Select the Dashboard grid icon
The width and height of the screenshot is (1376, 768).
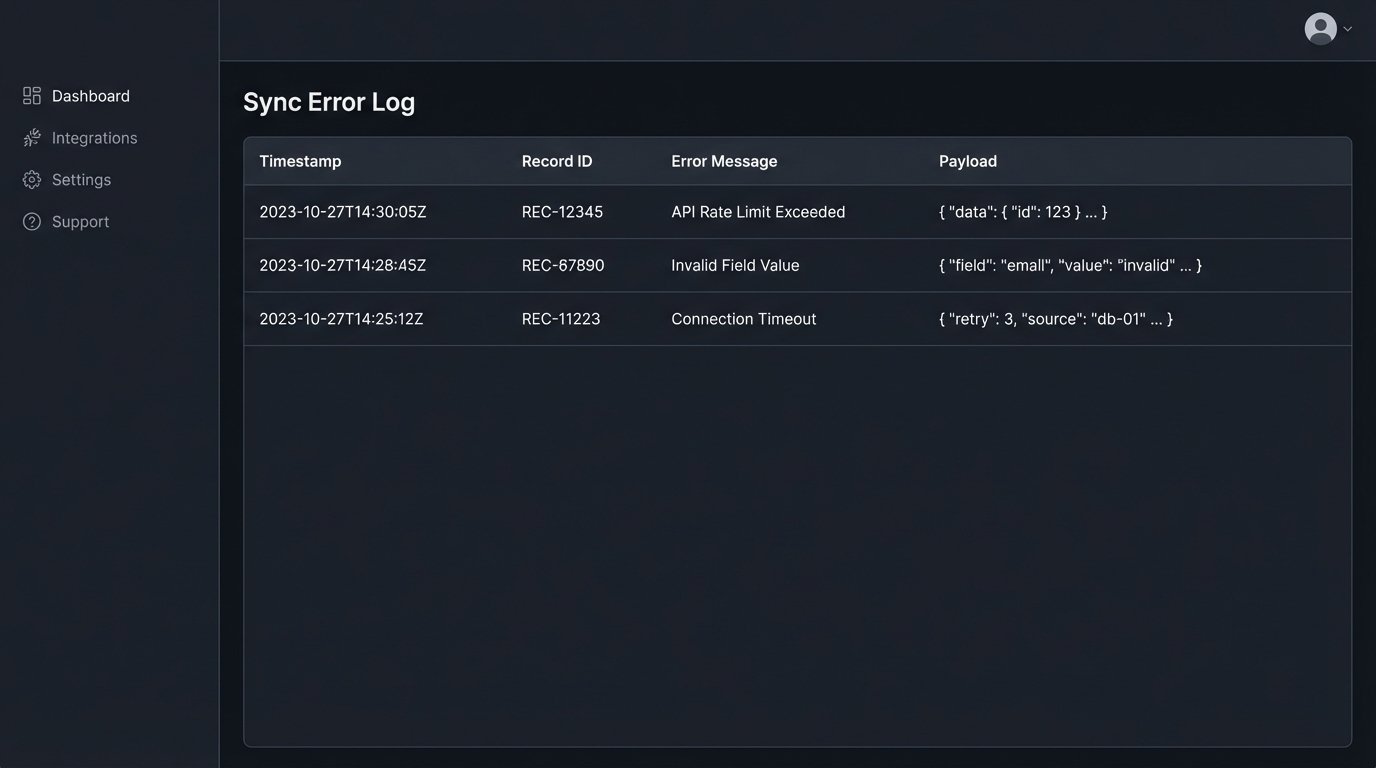pyautogui.click(x=32, y=95)
